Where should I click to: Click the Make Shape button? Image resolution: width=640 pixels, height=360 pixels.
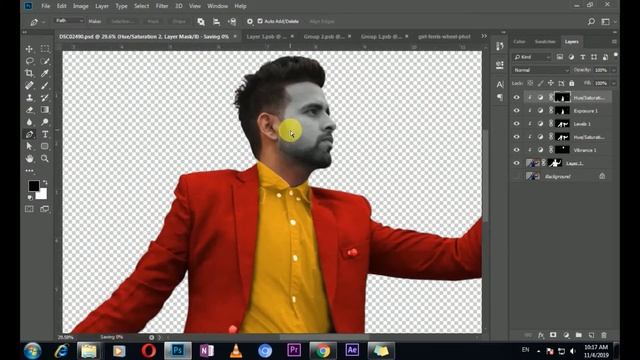(179, 21)
